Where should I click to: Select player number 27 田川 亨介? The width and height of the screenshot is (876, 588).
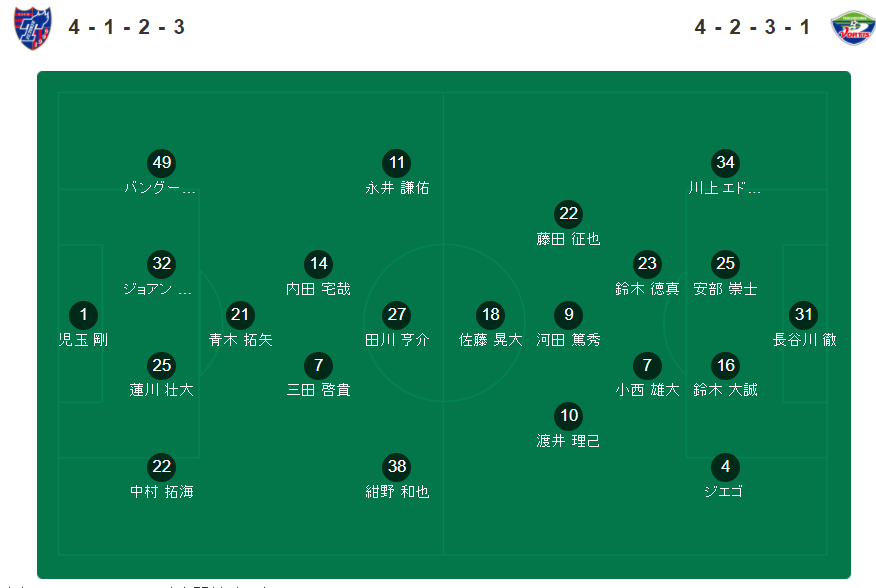[x=397, y=315]
